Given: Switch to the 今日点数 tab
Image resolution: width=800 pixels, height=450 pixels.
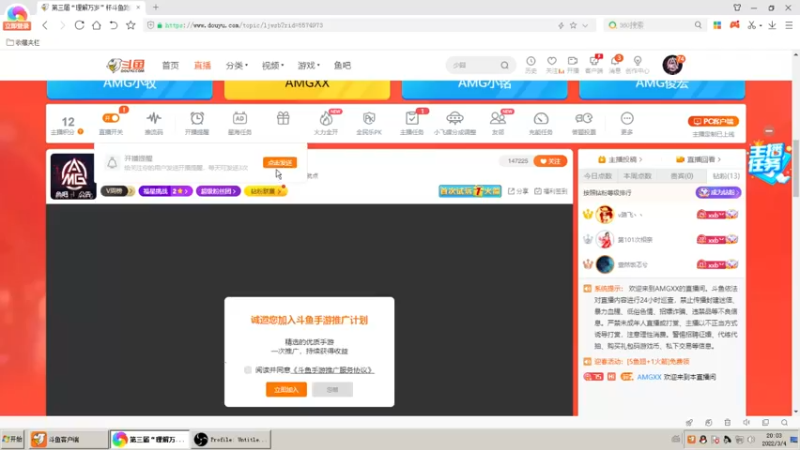Looking at the screenshot, I should point(597,176).
